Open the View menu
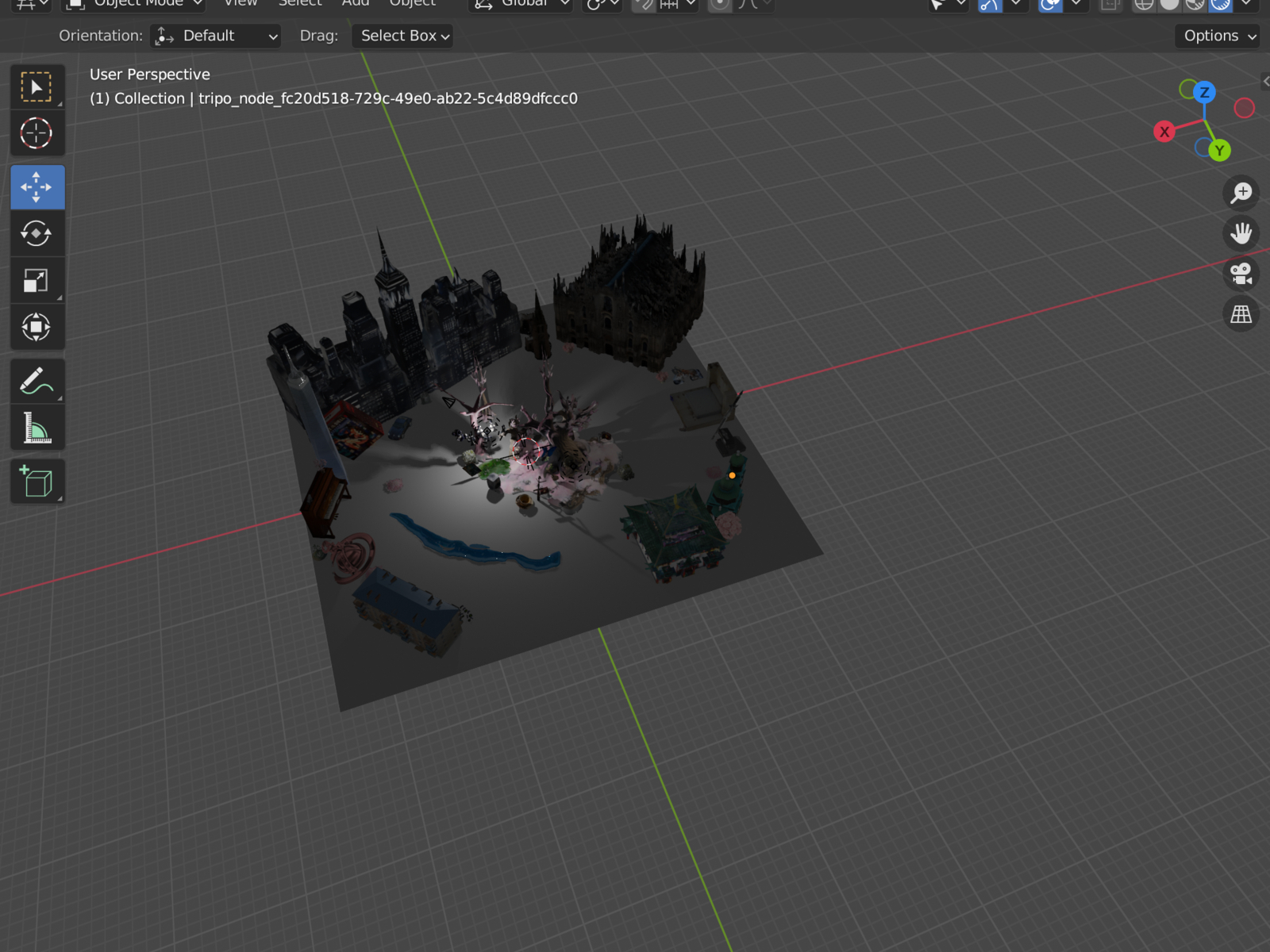The height and width of the screenshot is (952, 1270). pos(241,3)
